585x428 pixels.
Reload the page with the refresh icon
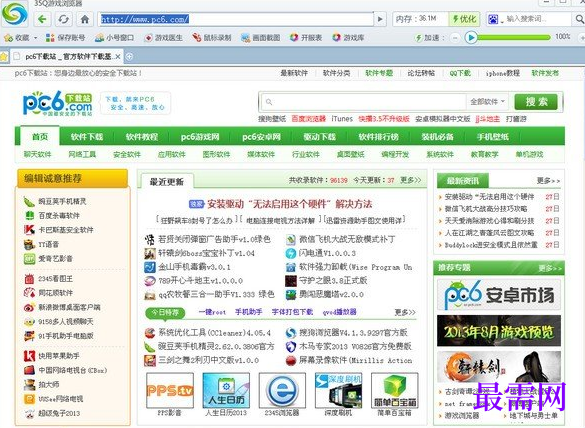tap(63, 19)
